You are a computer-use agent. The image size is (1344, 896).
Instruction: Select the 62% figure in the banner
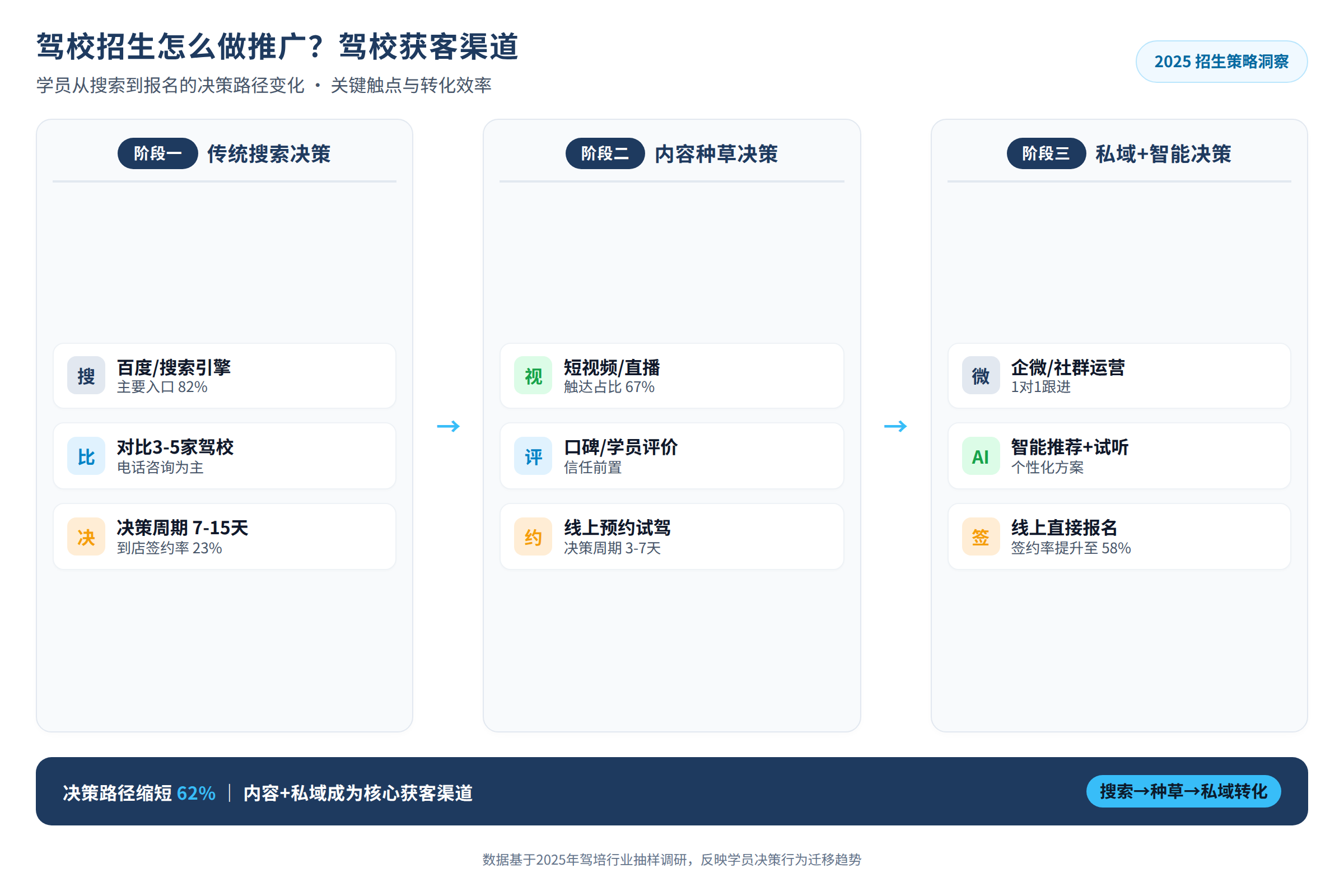tap(196, 794)
